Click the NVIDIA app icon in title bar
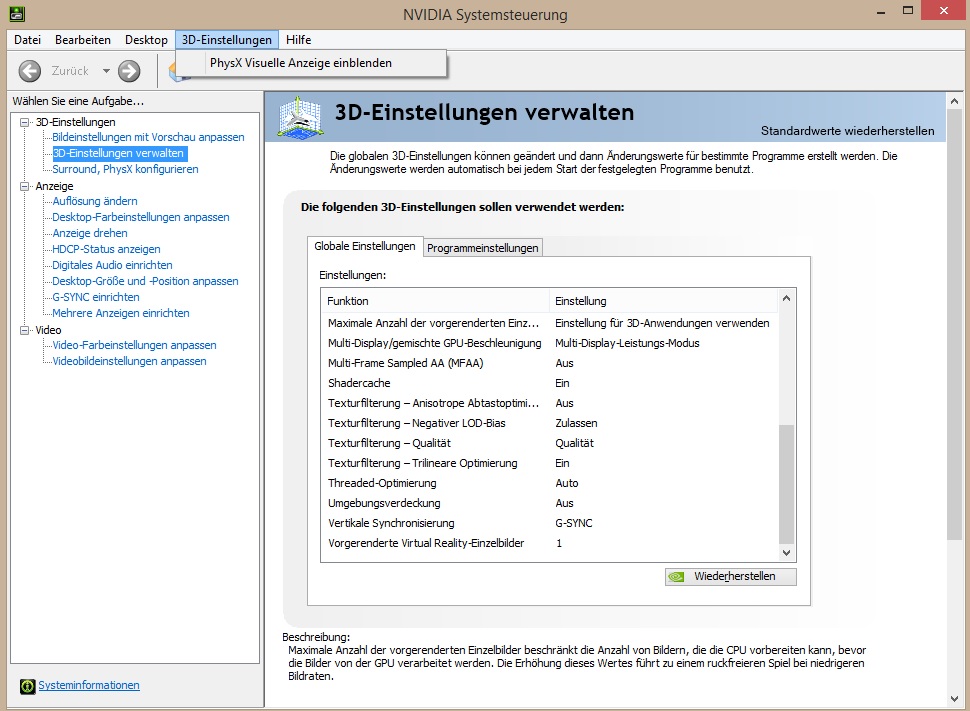Viewport: 970px width, 711px height. 17,13
